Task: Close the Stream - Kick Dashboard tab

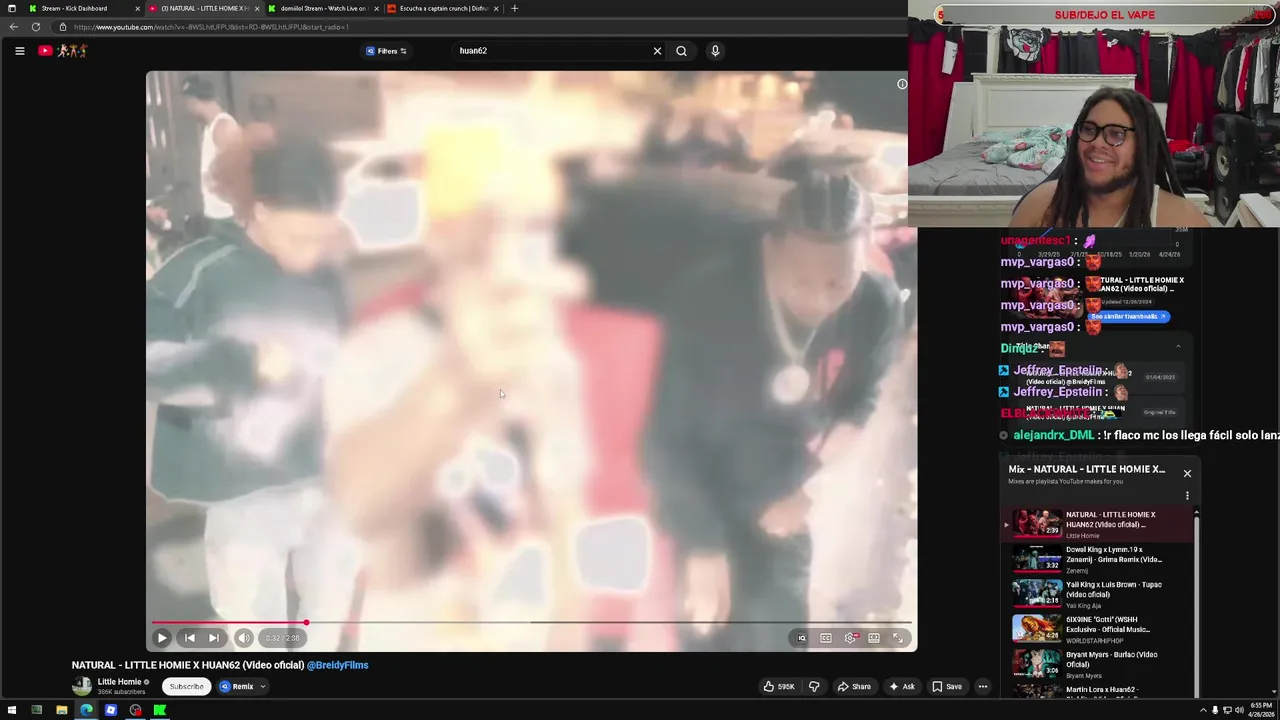Action: coord(137,8)
